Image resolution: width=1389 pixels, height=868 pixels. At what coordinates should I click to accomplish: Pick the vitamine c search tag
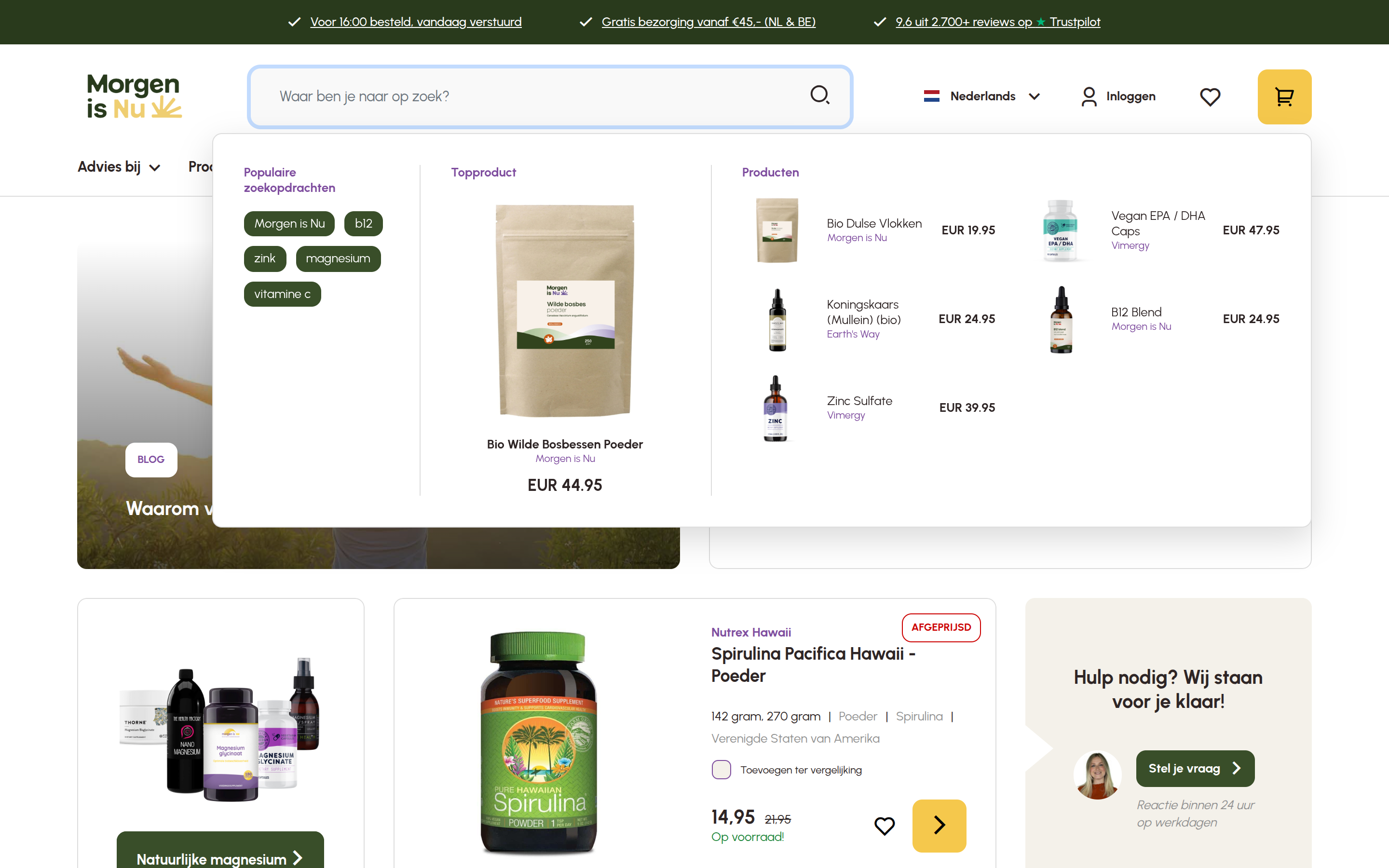pos(282,294)
